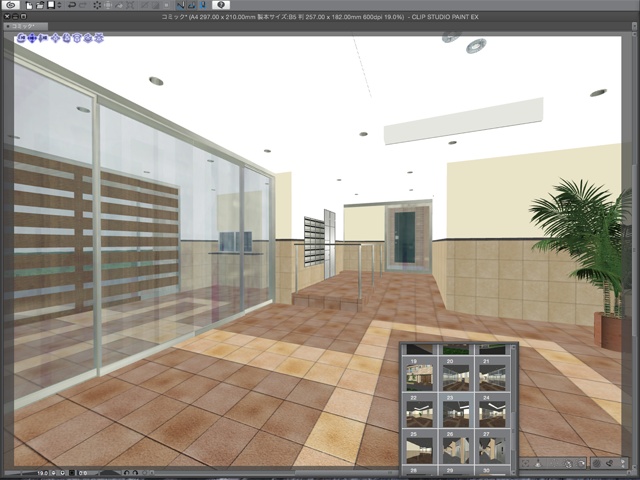
Task: Toggle the snap to grid icon
Action: coord(203,5)
